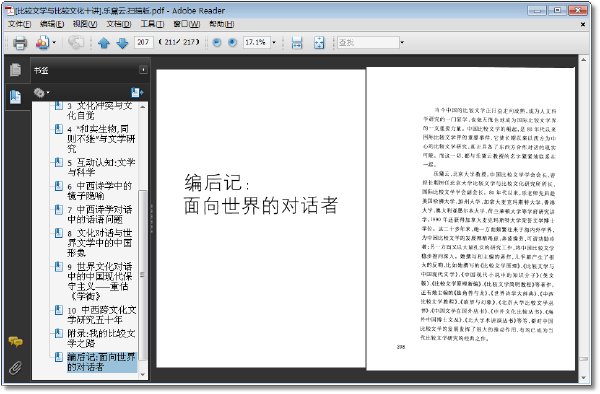The width and height of the screenshot is (600, 394).
Task: Select bookmark 10 中西跨文化文学研究五十年
Action: click(x=101, y=315)
